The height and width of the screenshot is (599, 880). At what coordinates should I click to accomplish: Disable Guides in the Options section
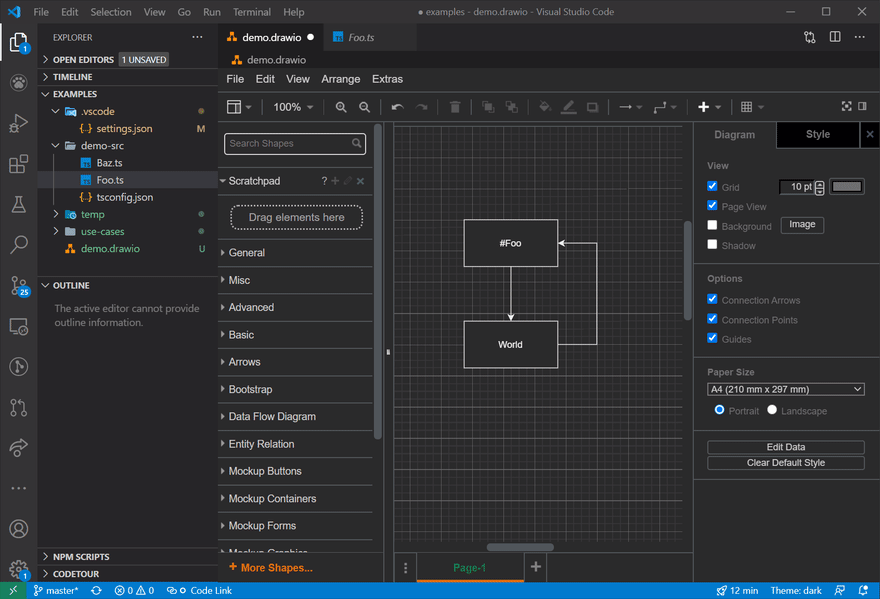click(713, 339)
